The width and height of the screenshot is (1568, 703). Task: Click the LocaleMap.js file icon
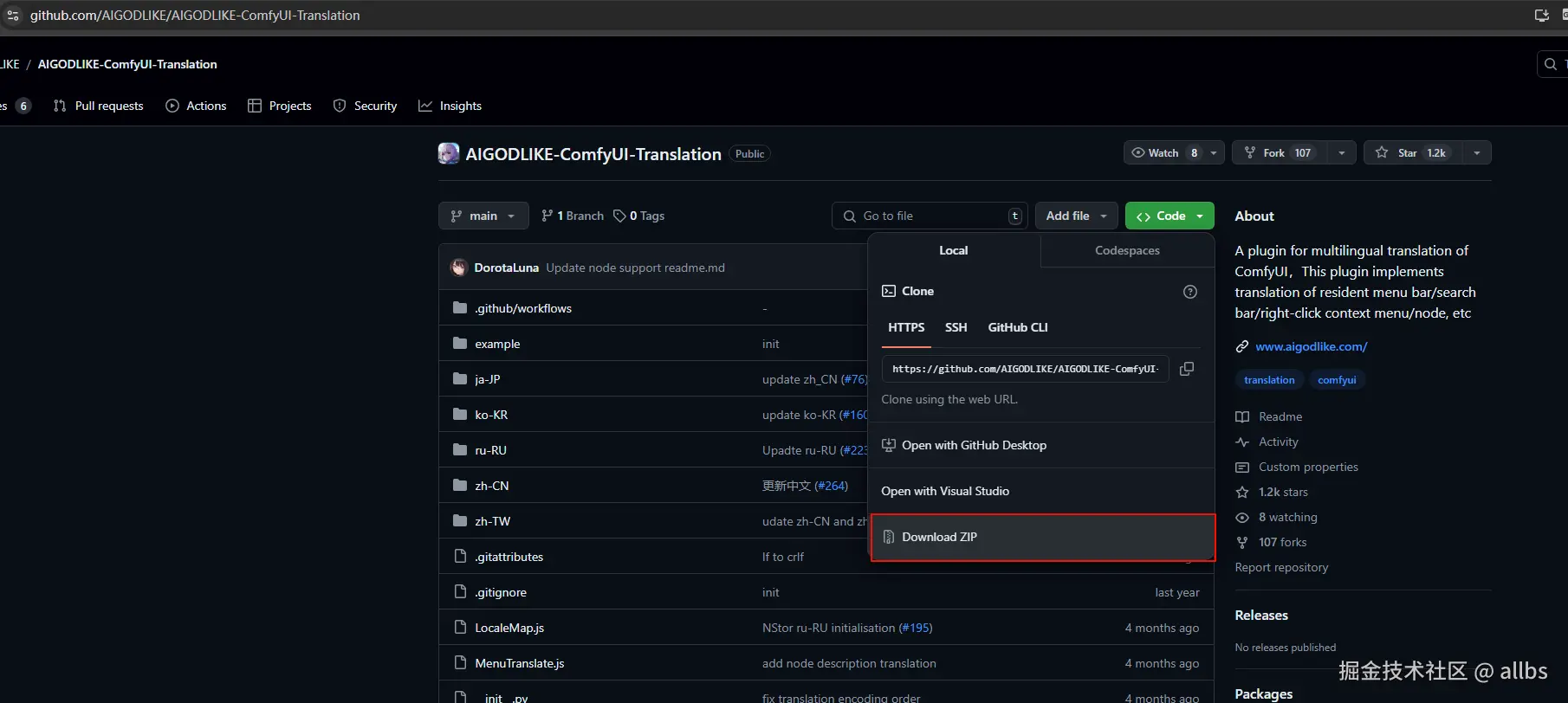pyautogui.click(x=460, y=628)
